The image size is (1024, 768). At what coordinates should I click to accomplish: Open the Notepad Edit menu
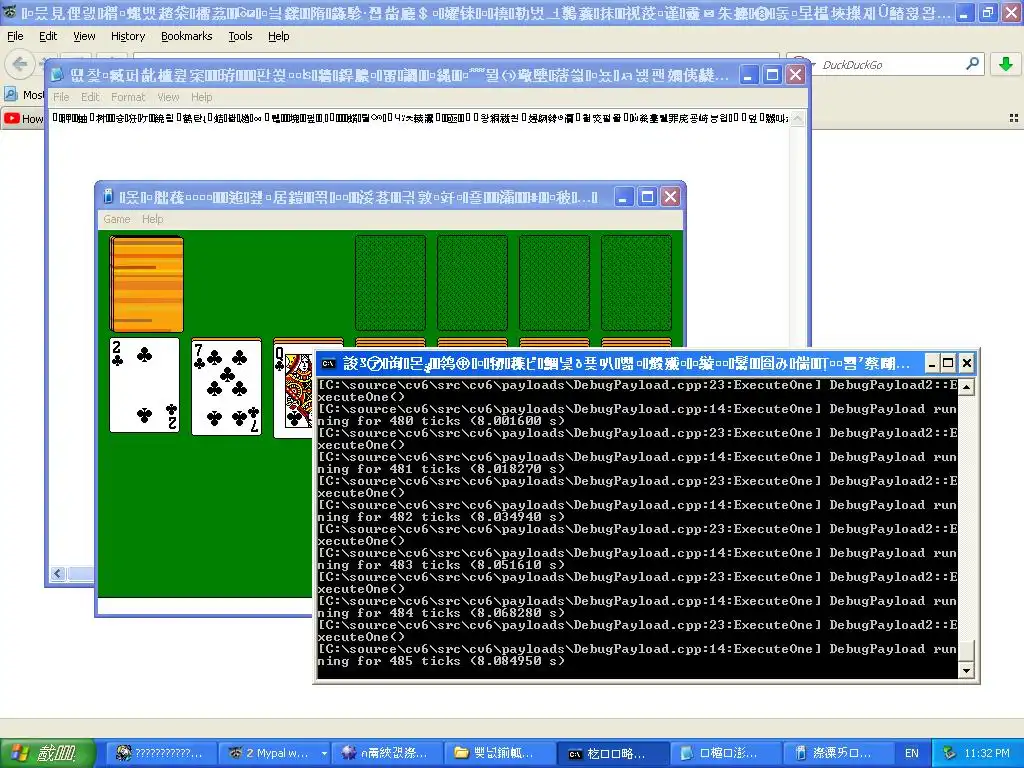tap(90, 97)
